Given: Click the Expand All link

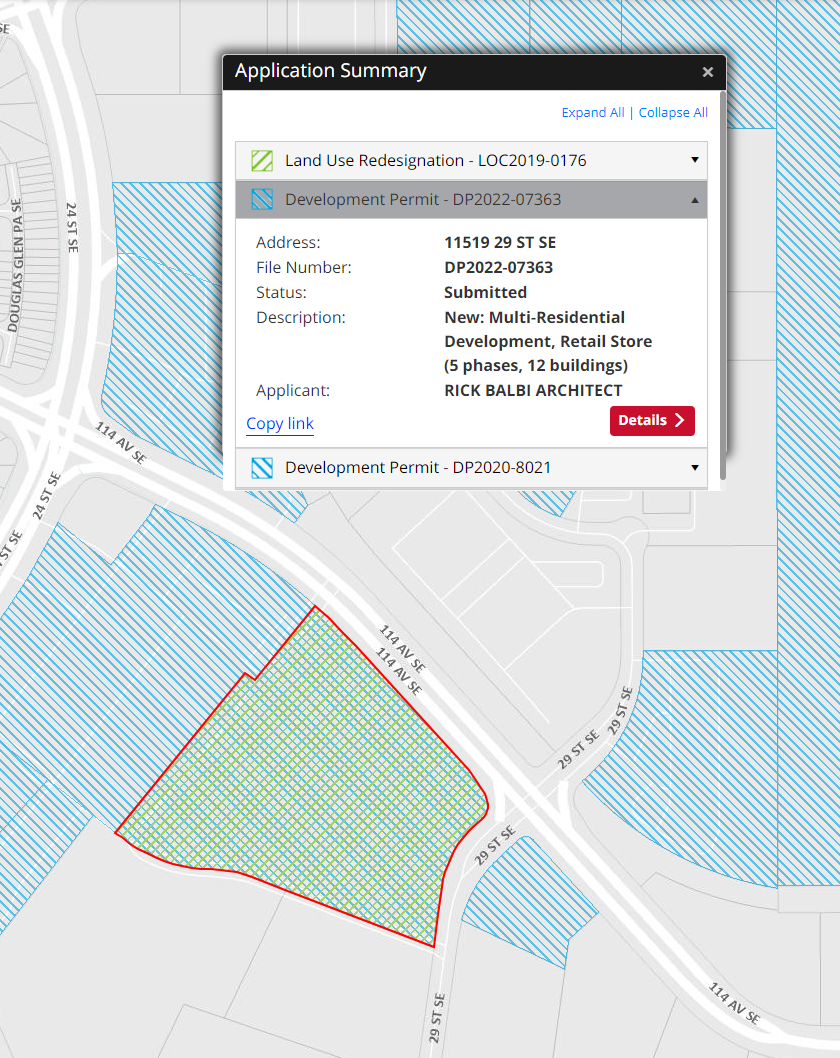Looking at the screenshot, I should click(x=592, y=113).
